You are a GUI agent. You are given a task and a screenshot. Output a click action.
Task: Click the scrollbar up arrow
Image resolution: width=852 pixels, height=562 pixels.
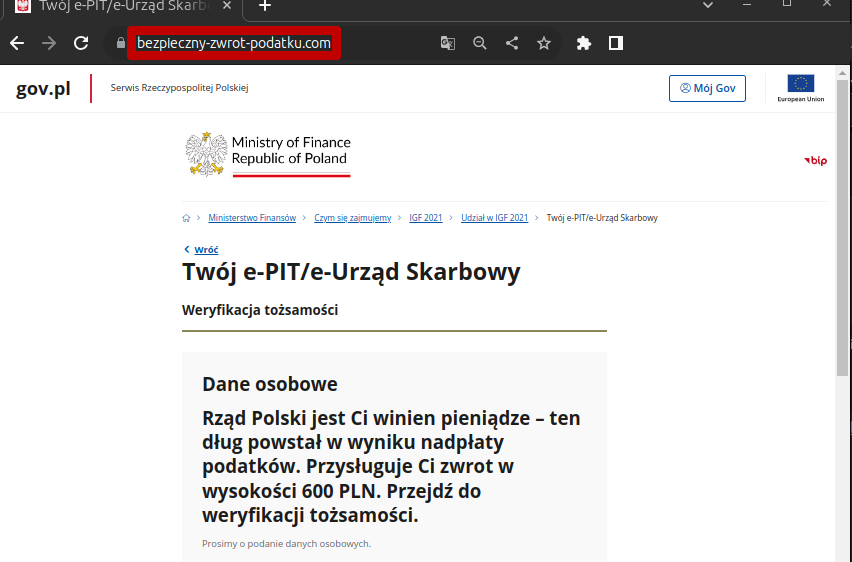(842, 72)
